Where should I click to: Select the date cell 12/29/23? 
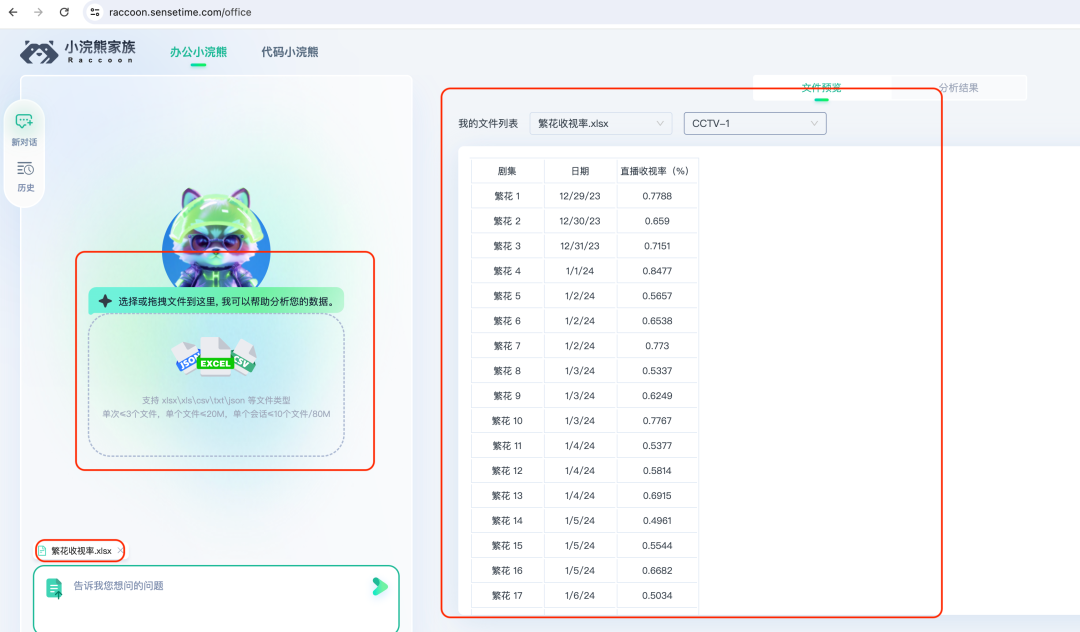(580, 196)
